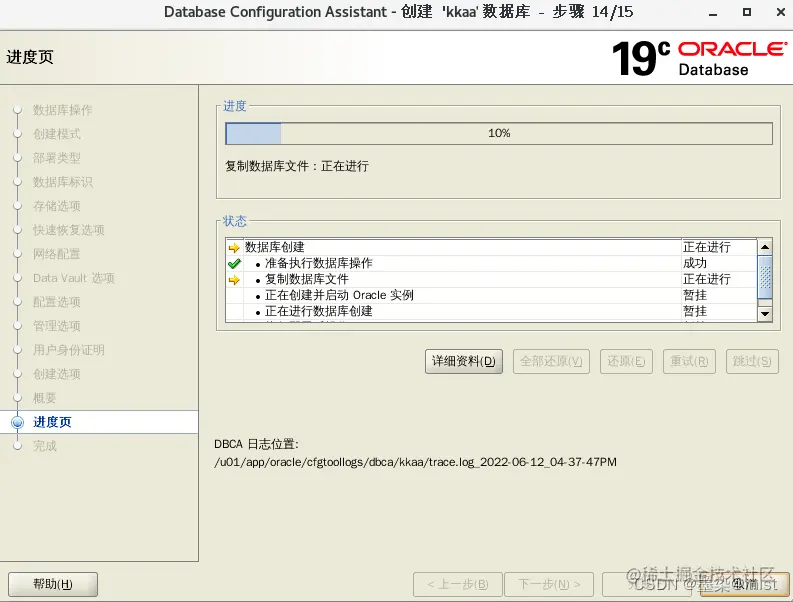The height and width of the screenshot is (602, 793).
Task: Select 部署类型 step in sidebar
Action: point(57,158)
